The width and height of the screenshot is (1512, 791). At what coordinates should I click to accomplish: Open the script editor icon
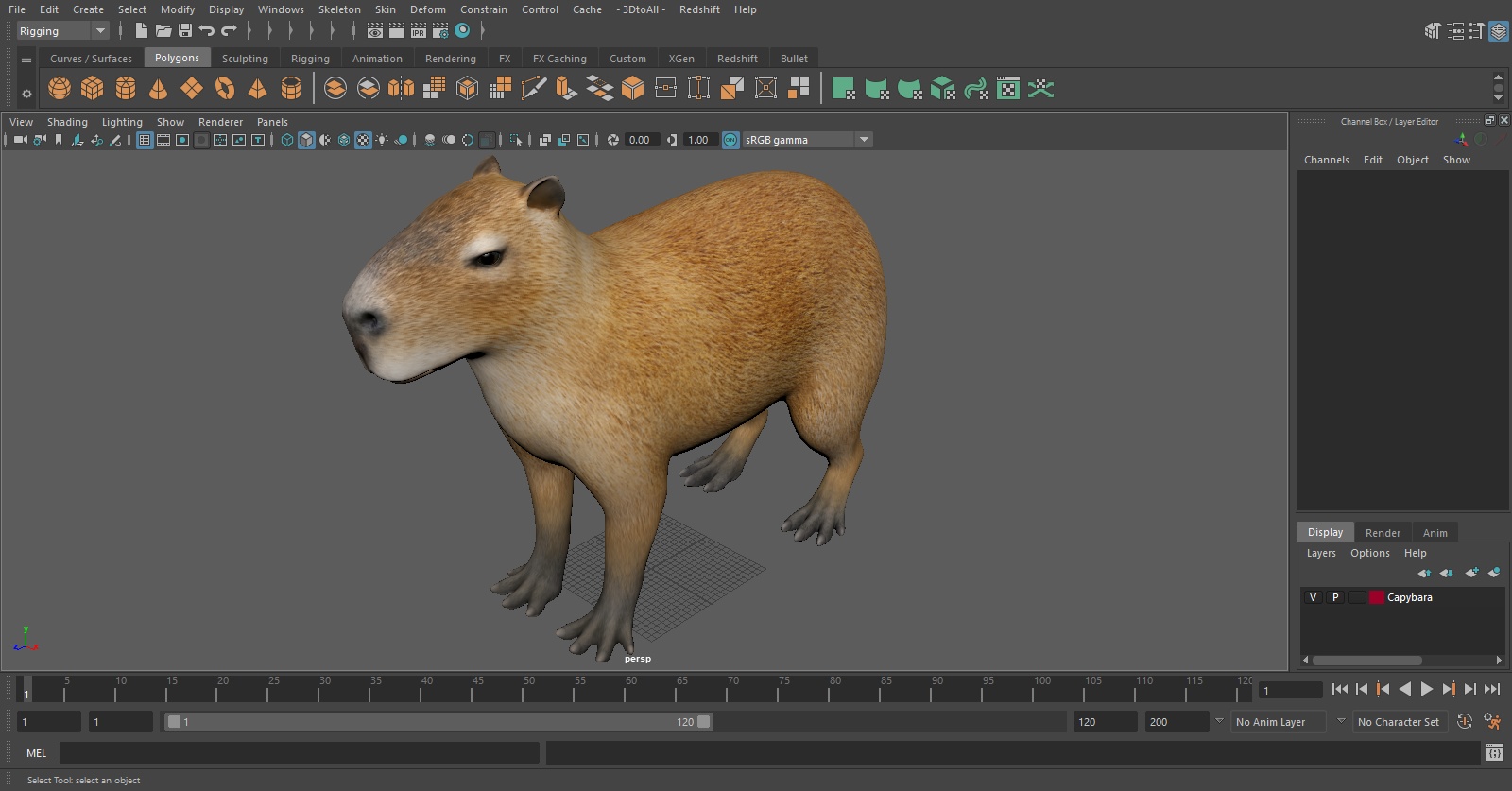coord(1495,753)
